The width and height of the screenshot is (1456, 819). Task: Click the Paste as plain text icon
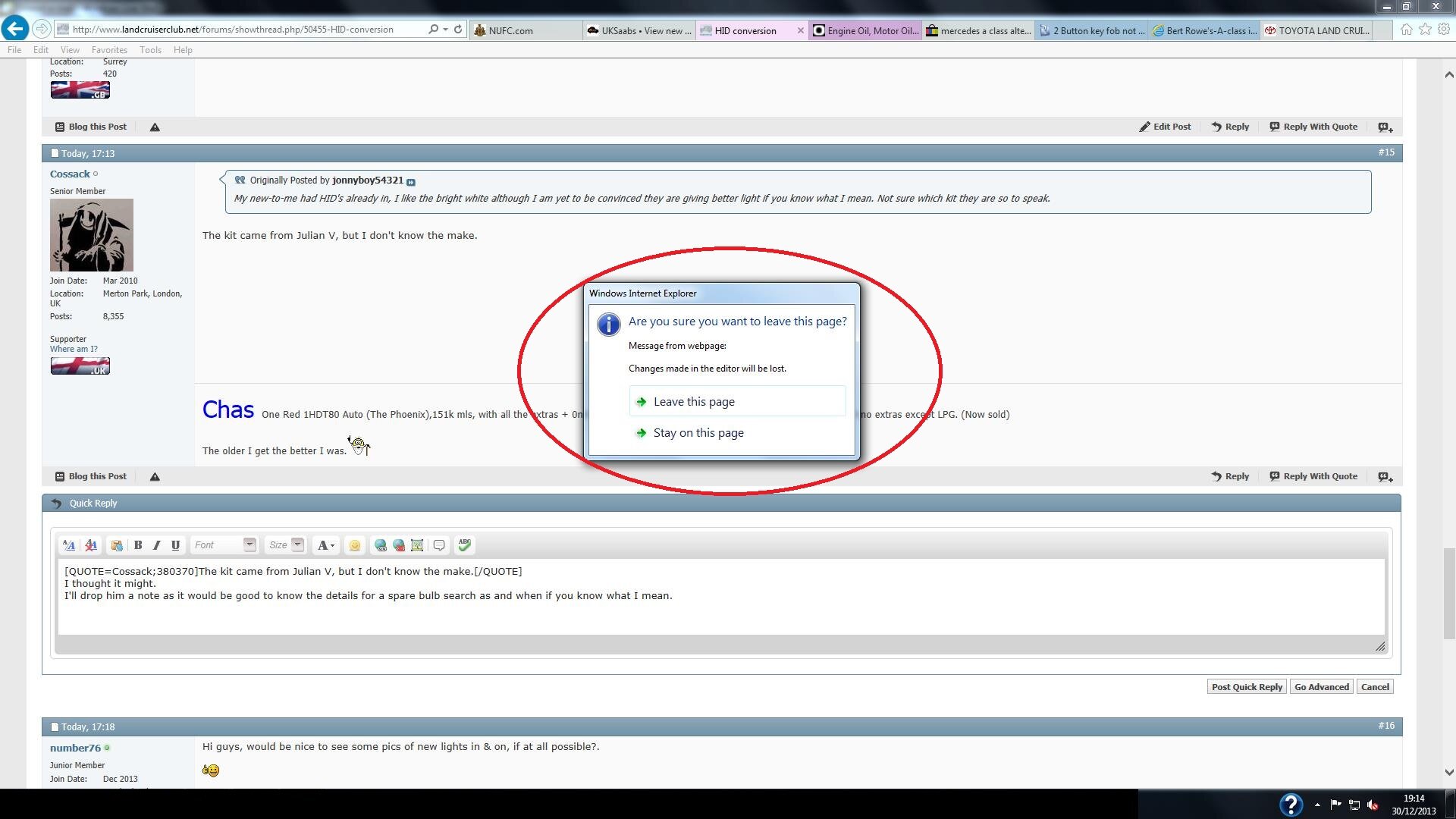coord(117,544)
